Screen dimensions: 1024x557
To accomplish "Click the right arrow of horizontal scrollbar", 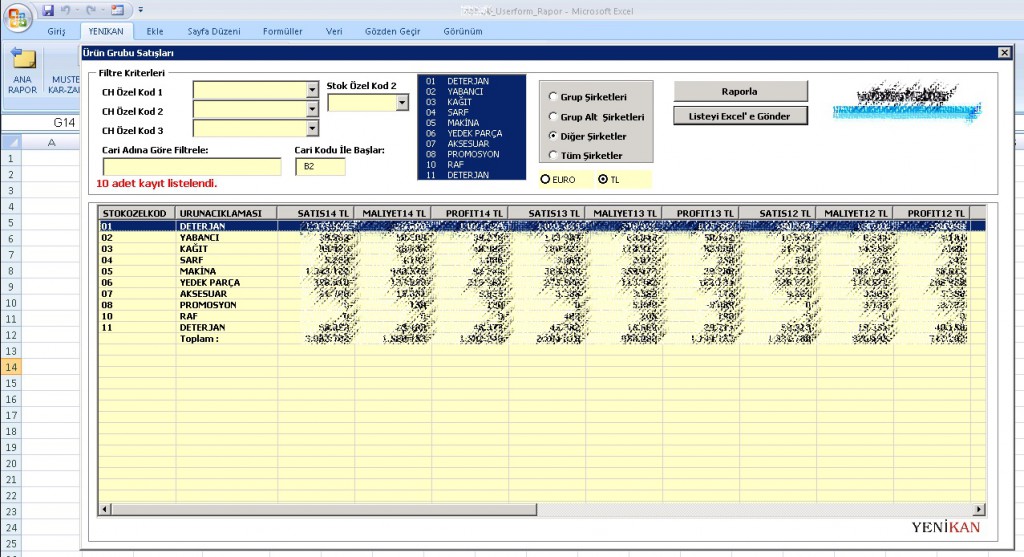I will click(979, 509).
